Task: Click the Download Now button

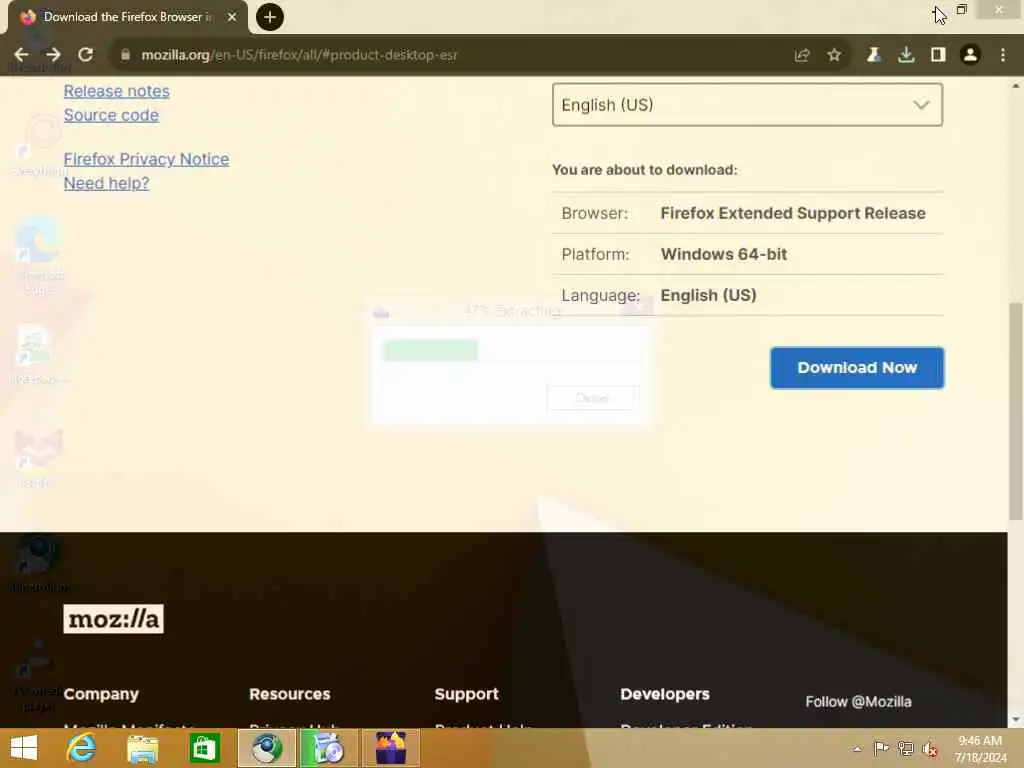Action: (857, 368)
